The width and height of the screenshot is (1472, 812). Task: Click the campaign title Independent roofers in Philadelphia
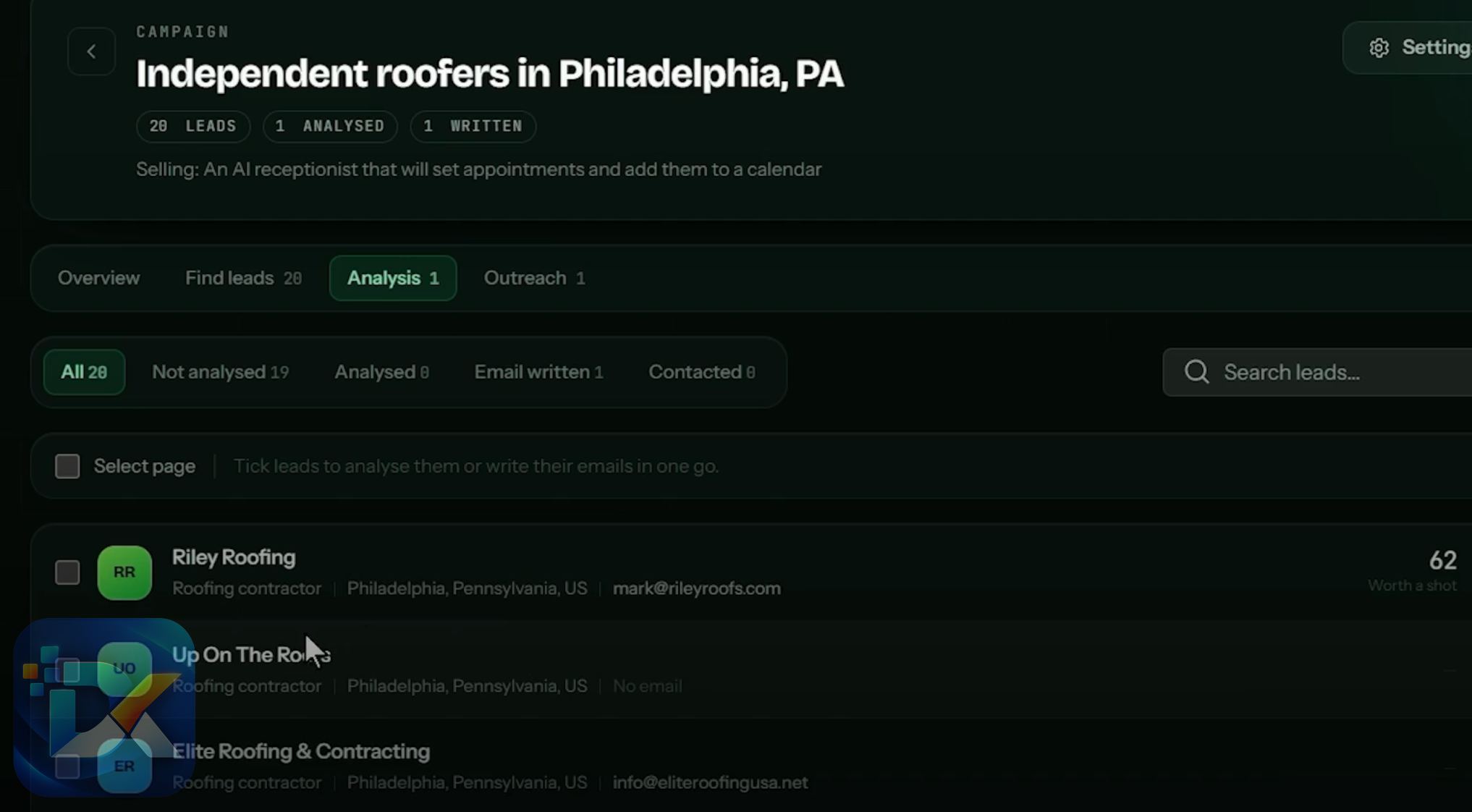point(490,74)
